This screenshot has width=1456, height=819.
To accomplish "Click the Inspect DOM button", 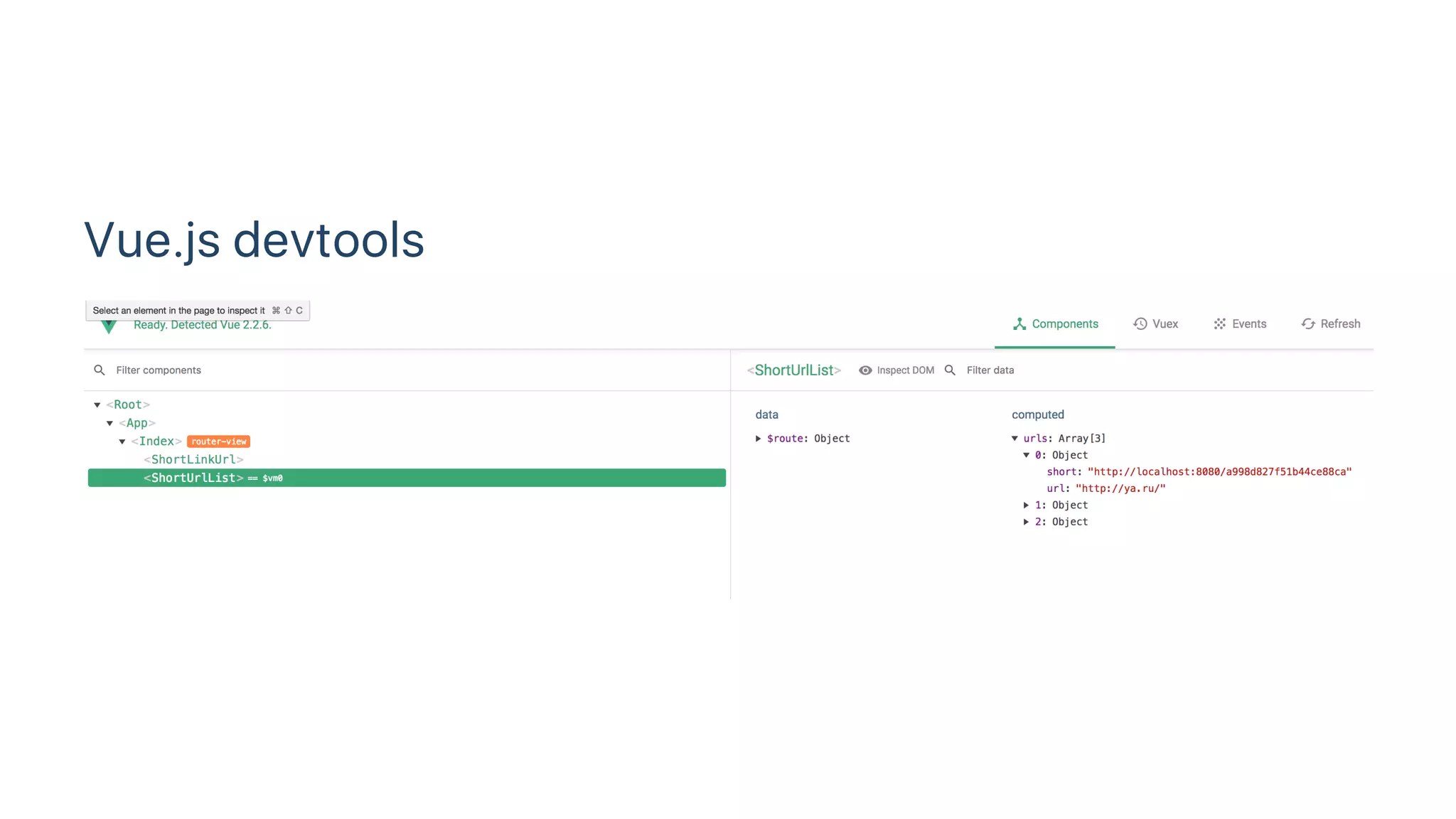I will 896,370.
